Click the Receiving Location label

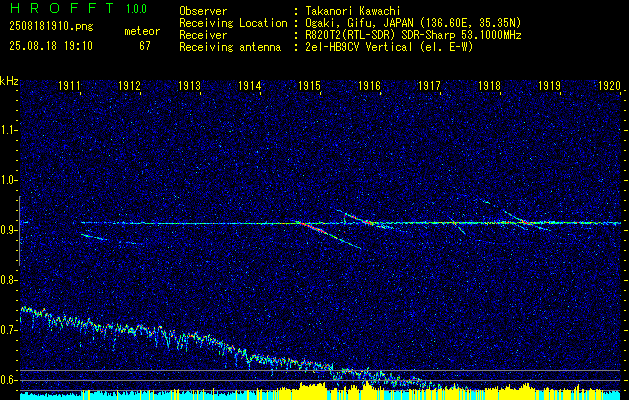(233, 23)
